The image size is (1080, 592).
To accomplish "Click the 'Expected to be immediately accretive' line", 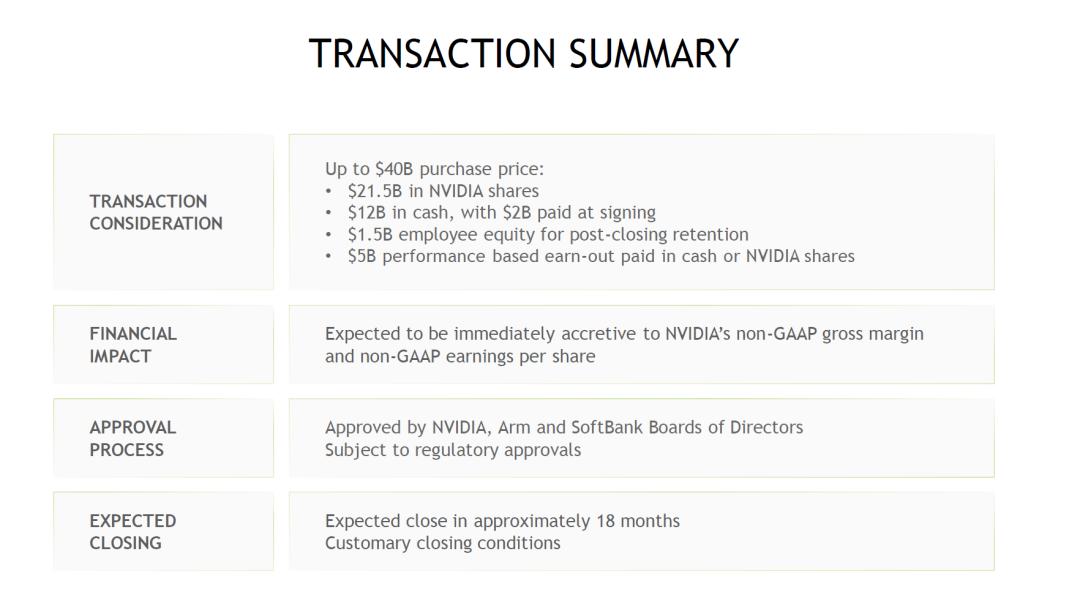I will point(624,334).
